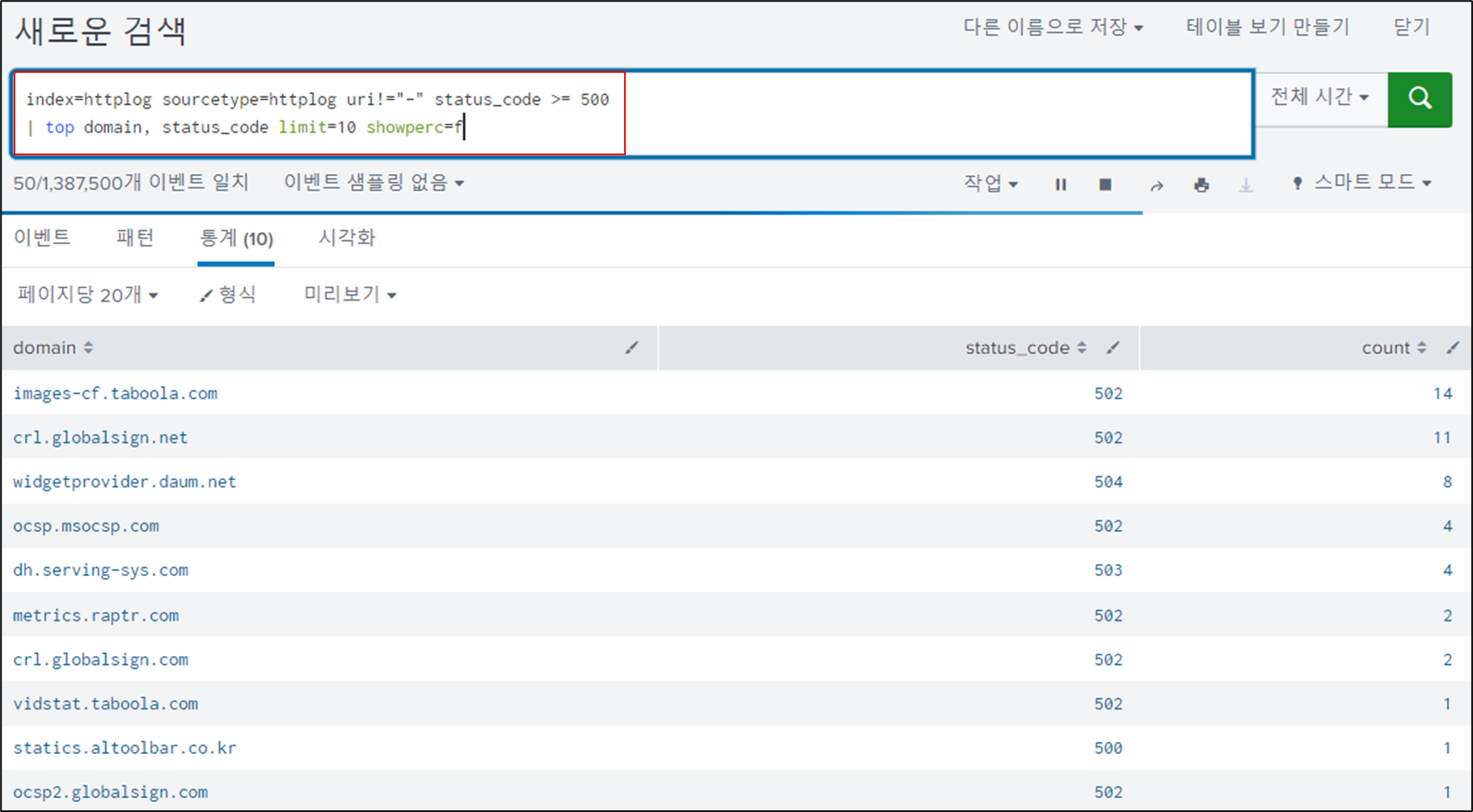Click the 새로운 검색 page title
This screenshot has height=812, width=1473.
click(x=100, y=32)
